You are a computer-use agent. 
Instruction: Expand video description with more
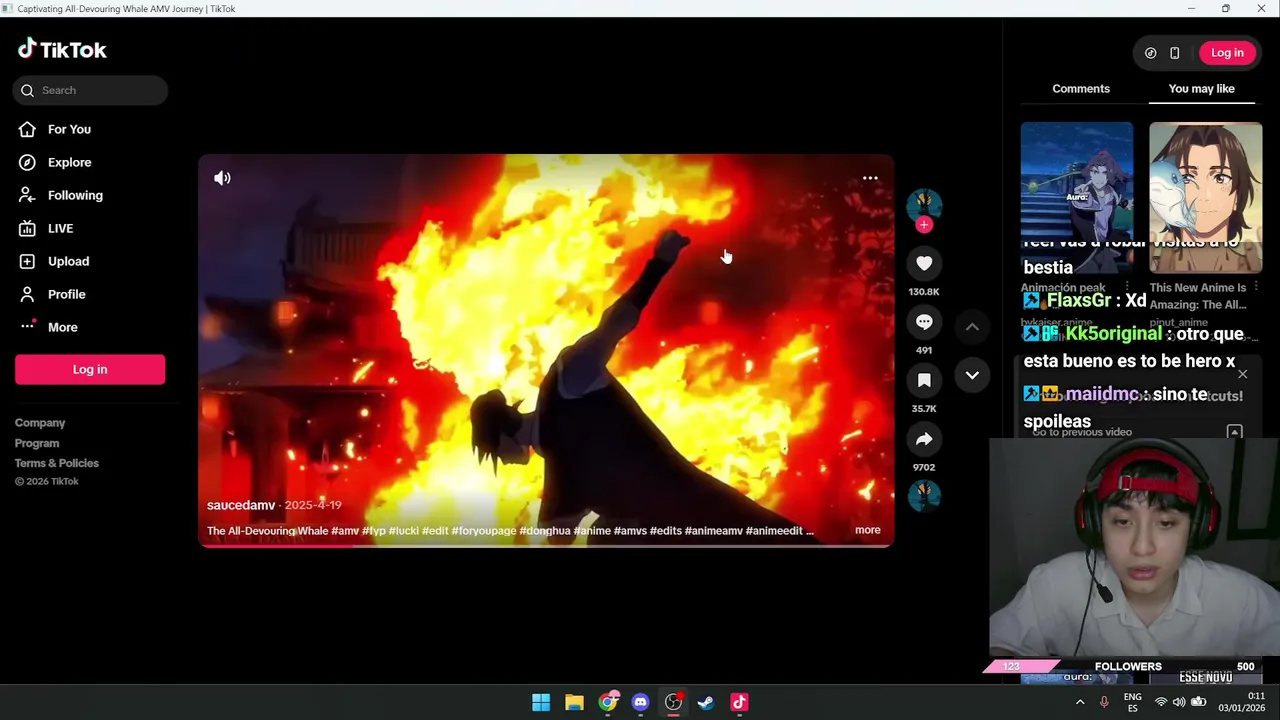(868, 530)
